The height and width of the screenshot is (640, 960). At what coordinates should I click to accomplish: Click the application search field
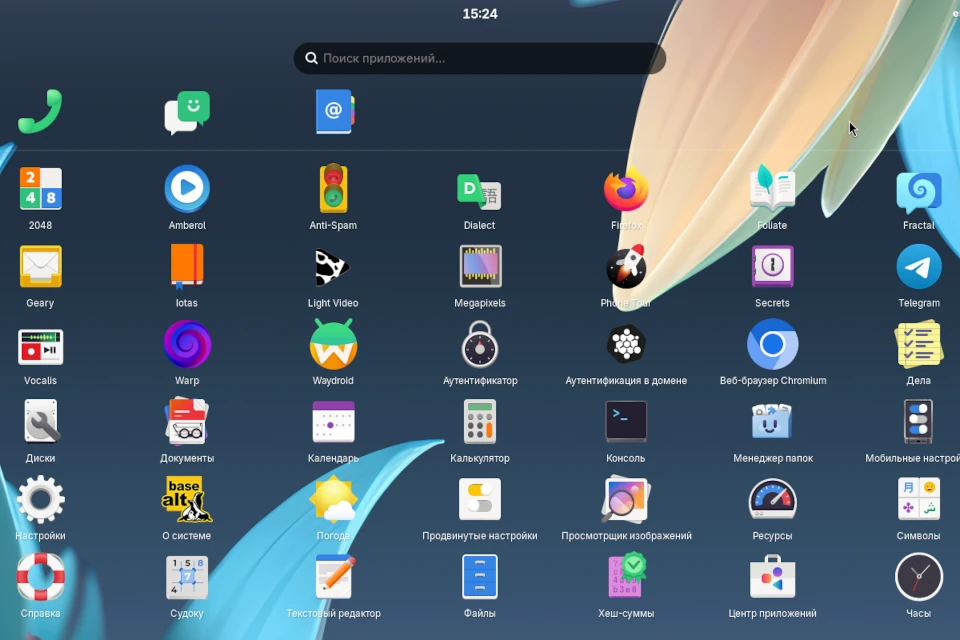coord(480,58)
